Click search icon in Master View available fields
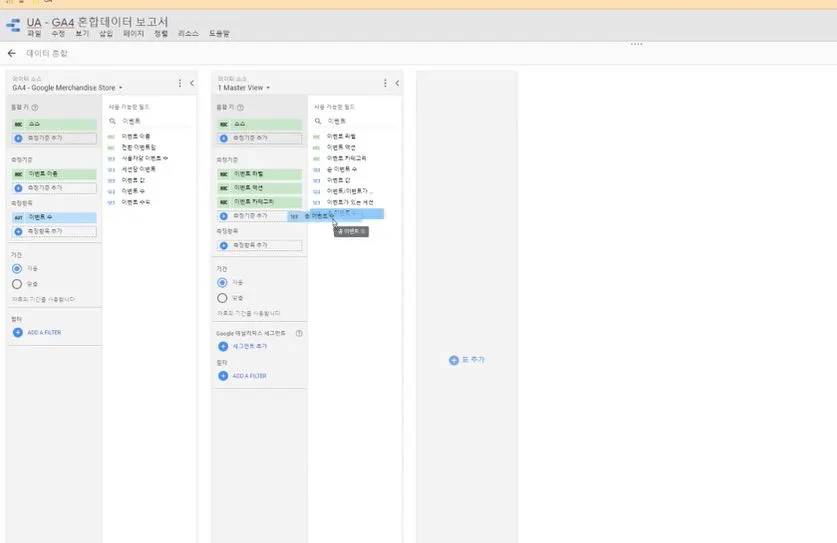Image resolution: width=837 pixels, height=543 pixels. click(x=318, y=121)
